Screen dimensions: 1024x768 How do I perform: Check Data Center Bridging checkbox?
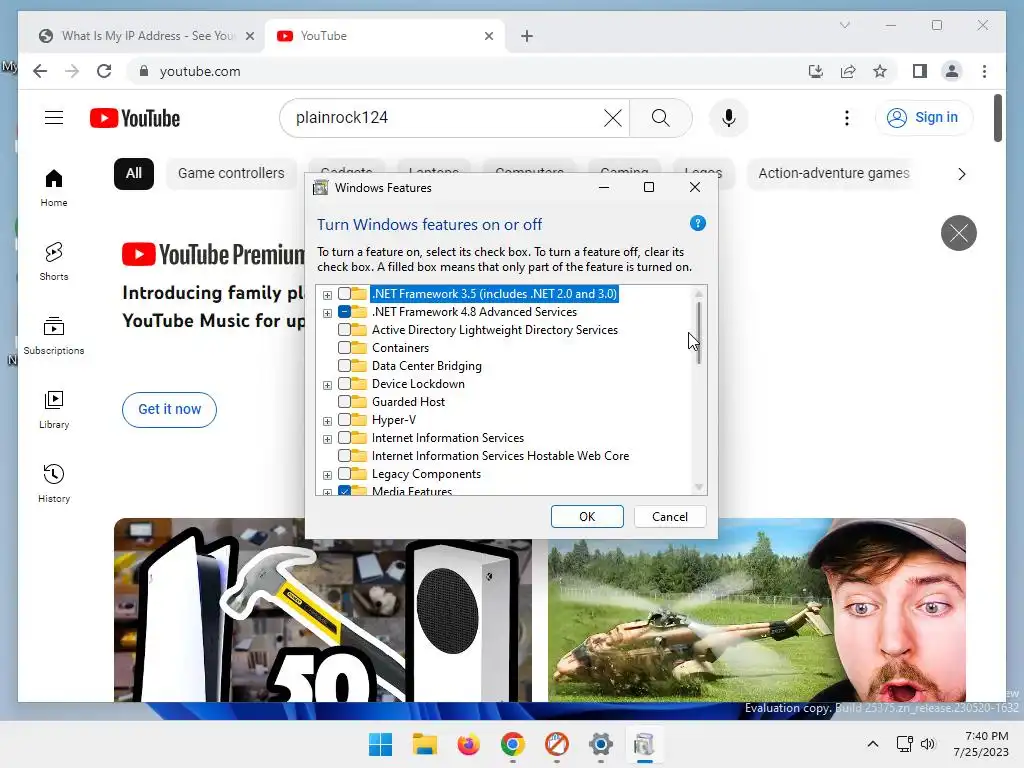(344, 366)
